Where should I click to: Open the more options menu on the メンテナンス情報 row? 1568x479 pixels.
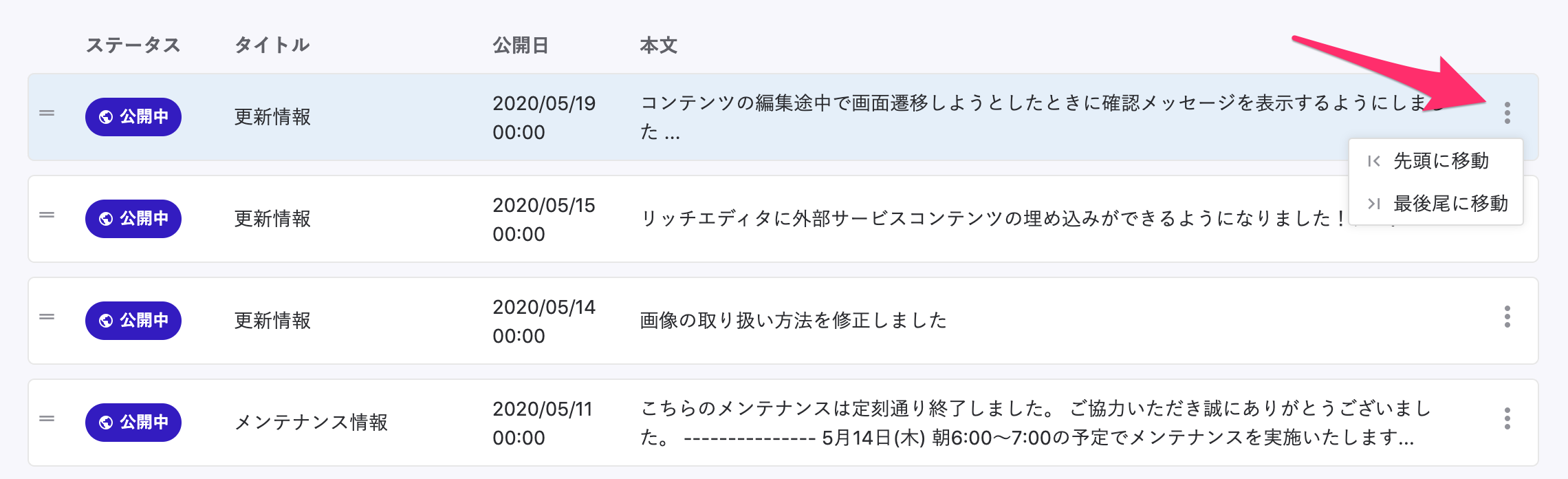click(1507, 418)
